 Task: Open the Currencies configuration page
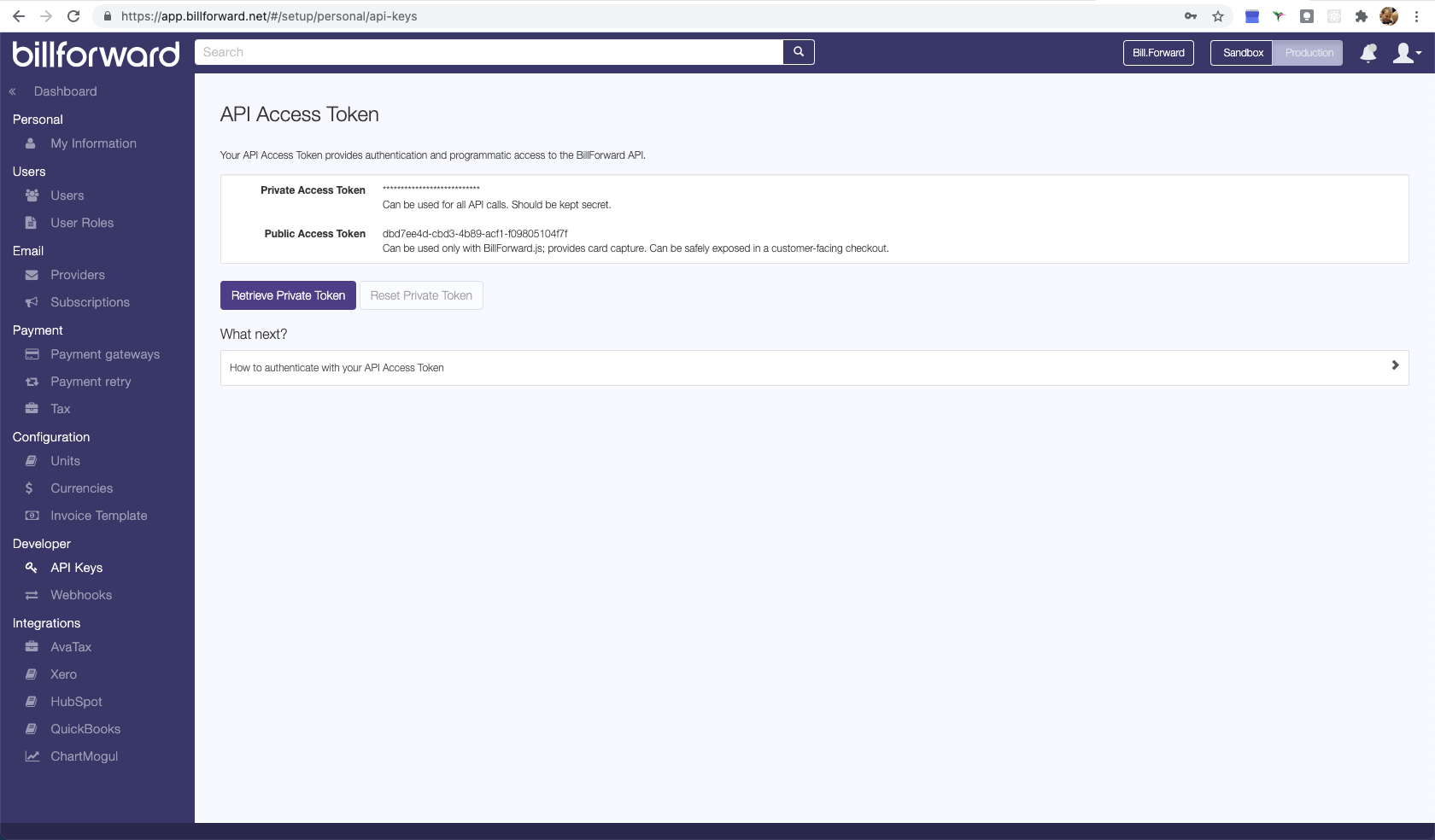[81, 488]
